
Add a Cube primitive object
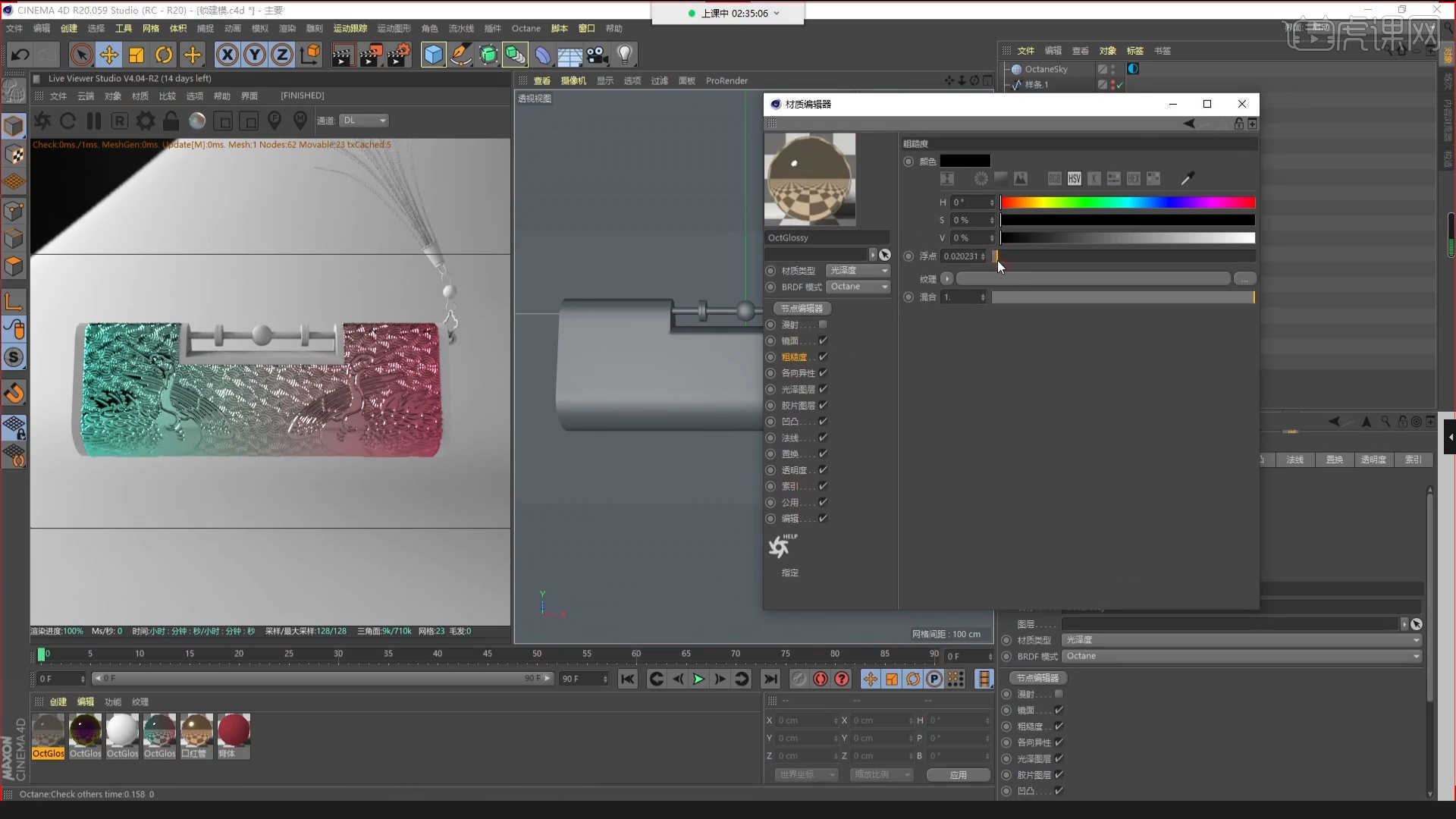433,55
